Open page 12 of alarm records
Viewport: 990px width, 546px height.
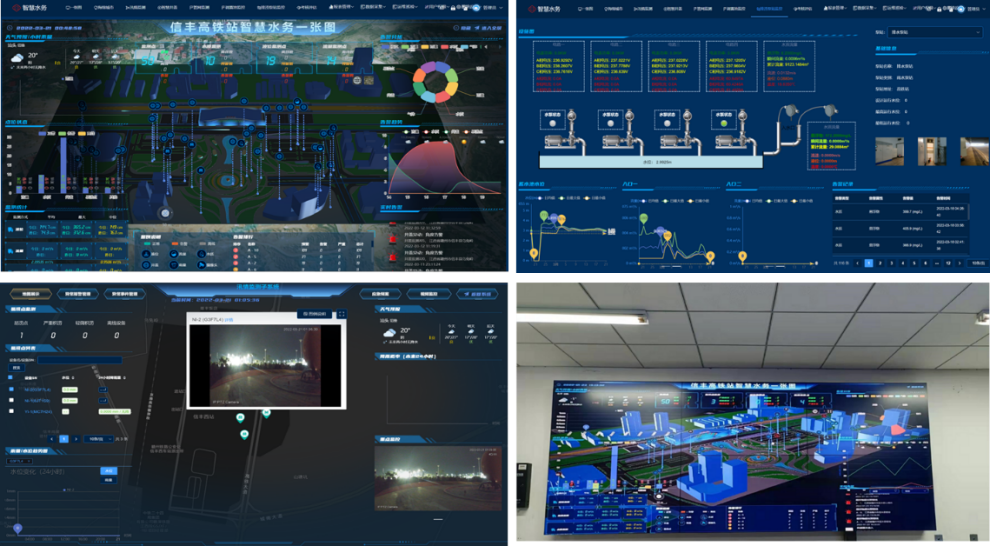coord(948,263)
